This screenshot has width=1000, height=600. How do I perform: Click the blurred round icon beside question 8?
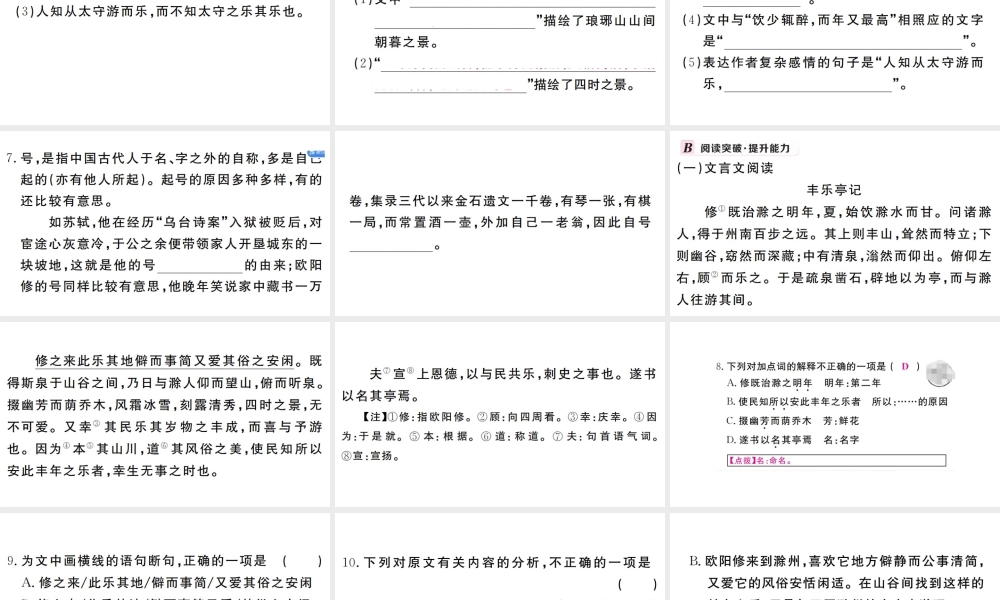[939, 373]
